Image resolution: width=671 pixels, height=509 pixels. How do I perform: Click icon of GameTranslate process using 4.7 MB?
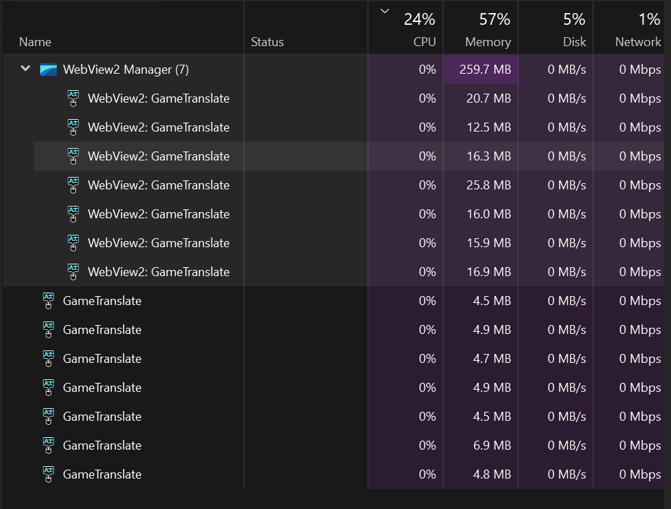[48, 359]
